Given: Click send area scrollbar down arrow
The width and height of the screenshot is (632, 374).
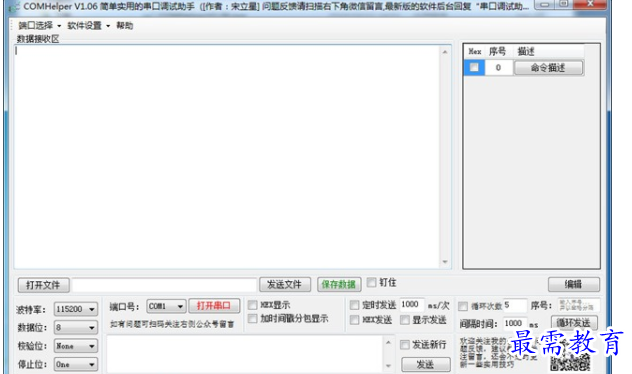Looking at the screenshot, I should 388,366.
